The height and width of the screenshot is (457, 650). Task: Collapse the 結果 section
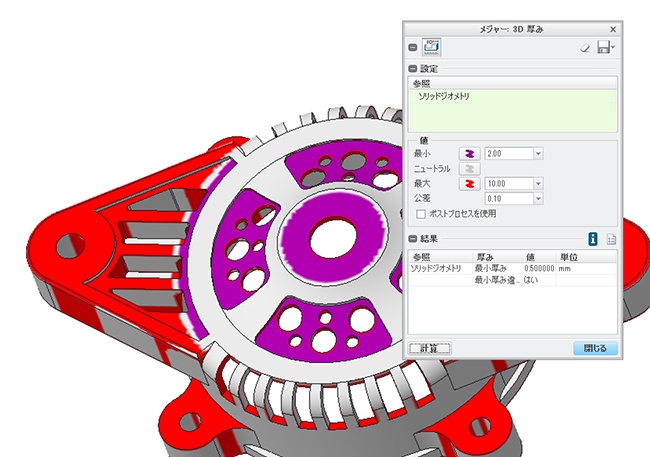(412, 239)
